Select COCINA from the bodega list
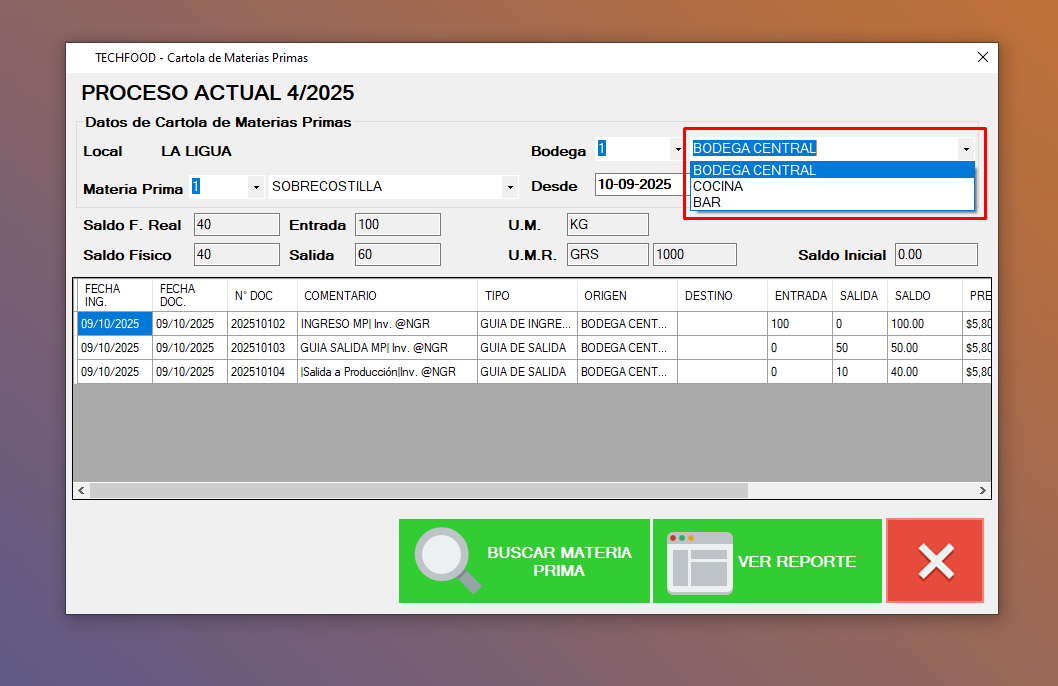This screenshot has height=686, width=1058. point(718,186)
